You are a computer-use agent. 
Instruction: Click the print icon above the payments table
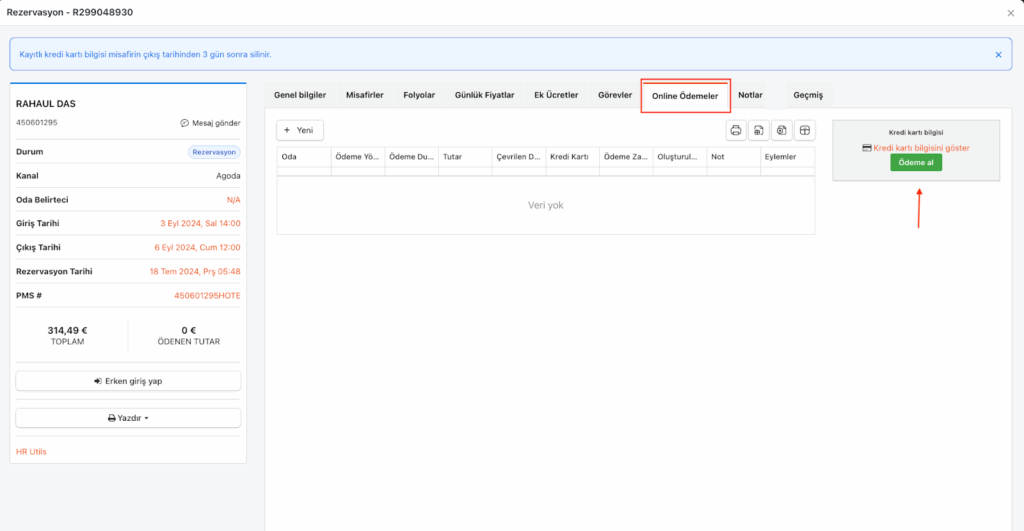click(736, 130)
